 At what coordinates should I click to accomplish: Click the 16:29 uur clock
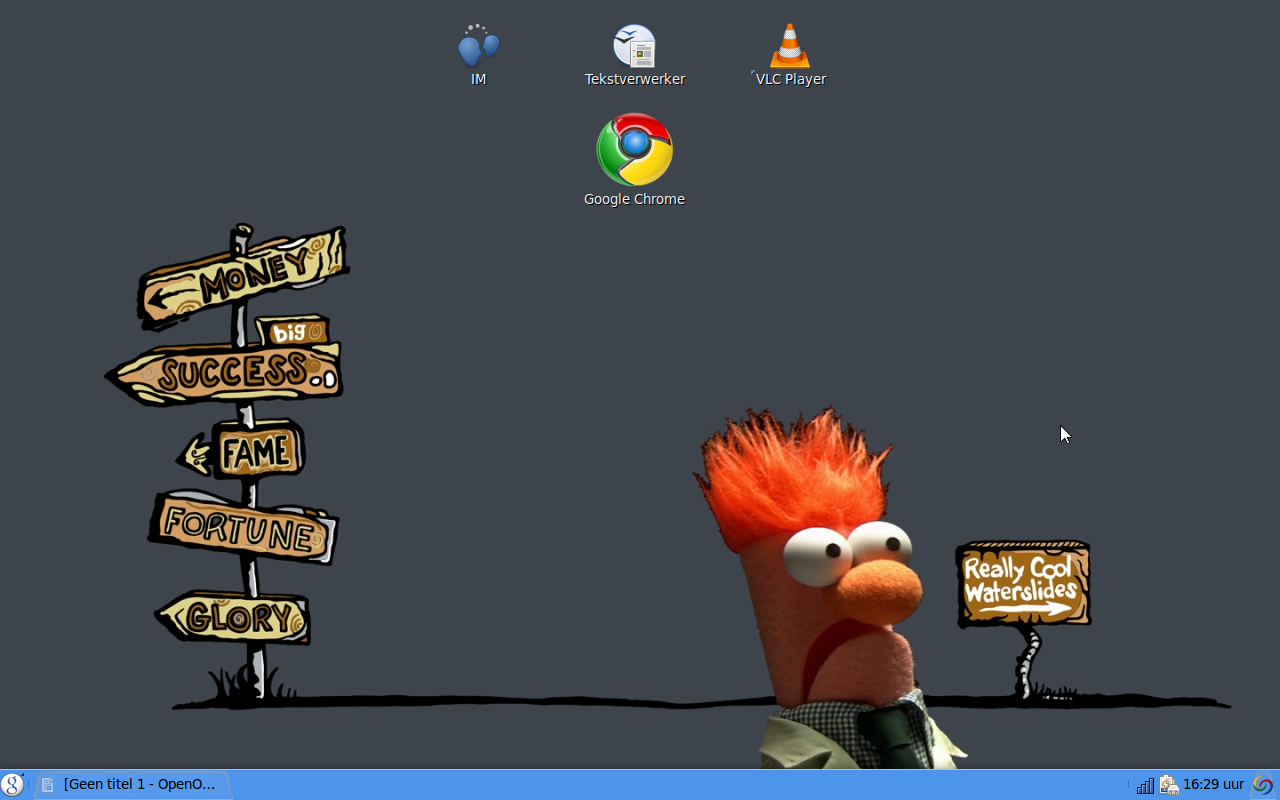1213,785
